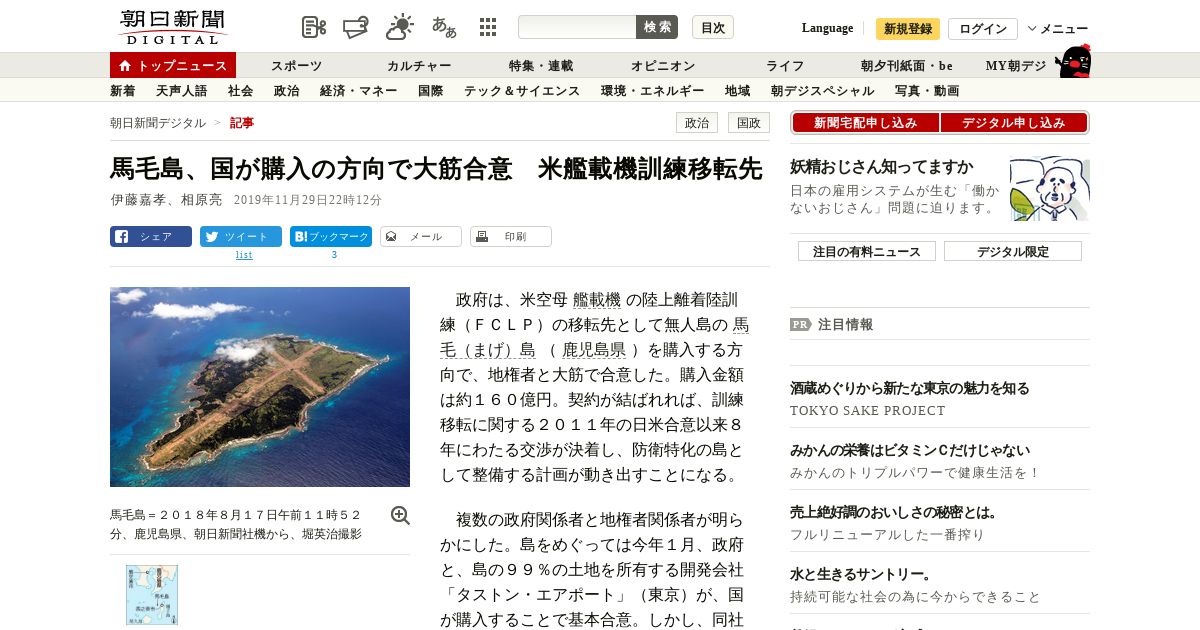This screenshot has height=630, width=1200.
Task: Switch to デジタル限定 tab
Action: click(1013, 251)
